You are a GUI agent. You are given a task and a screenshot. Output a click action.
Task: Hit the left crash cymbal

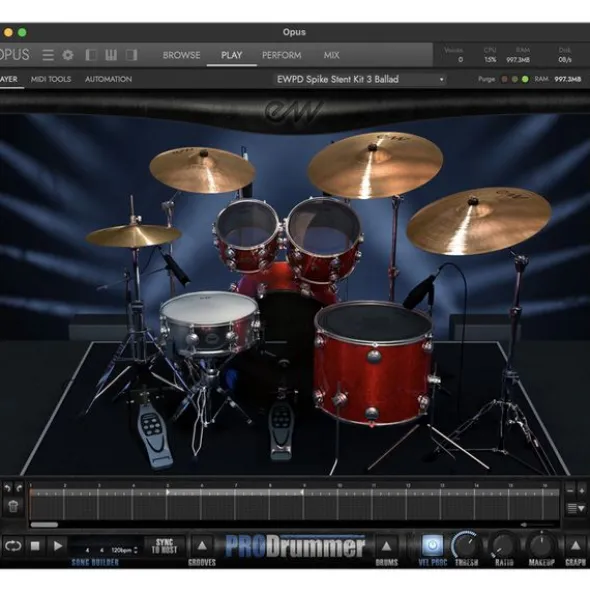click(x=202, y=170)
